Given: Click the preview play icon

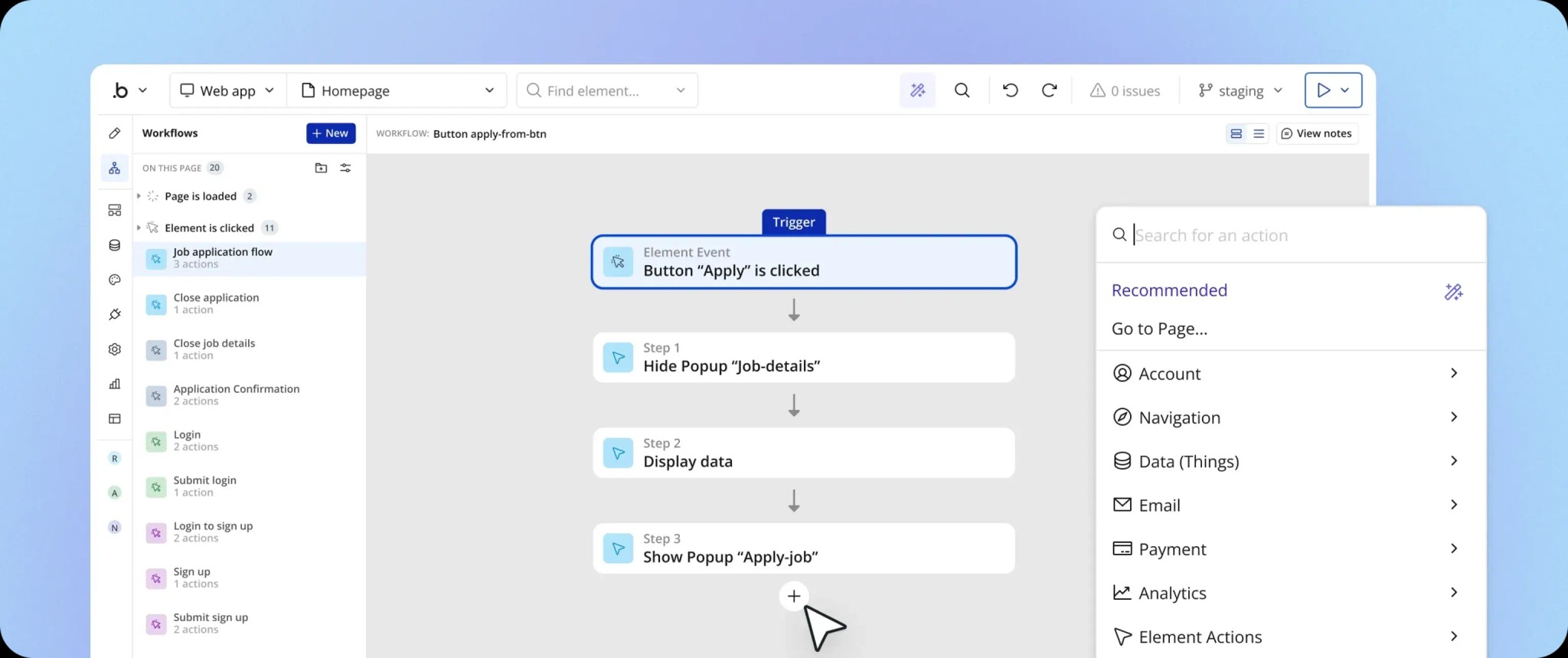Looking at the screenshot, I should pyautogui.click(x=1324, y=90).
